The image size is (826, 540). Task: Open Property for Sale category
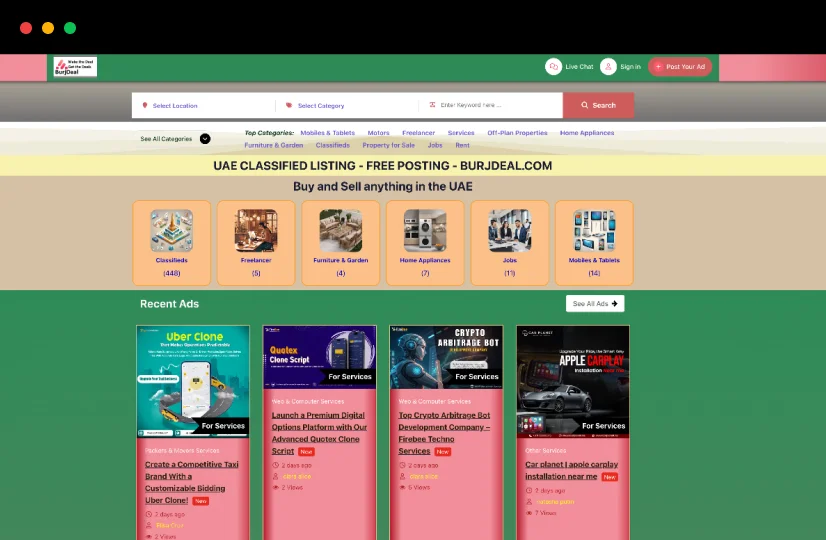pyautogui.click(x=388, y=145)
